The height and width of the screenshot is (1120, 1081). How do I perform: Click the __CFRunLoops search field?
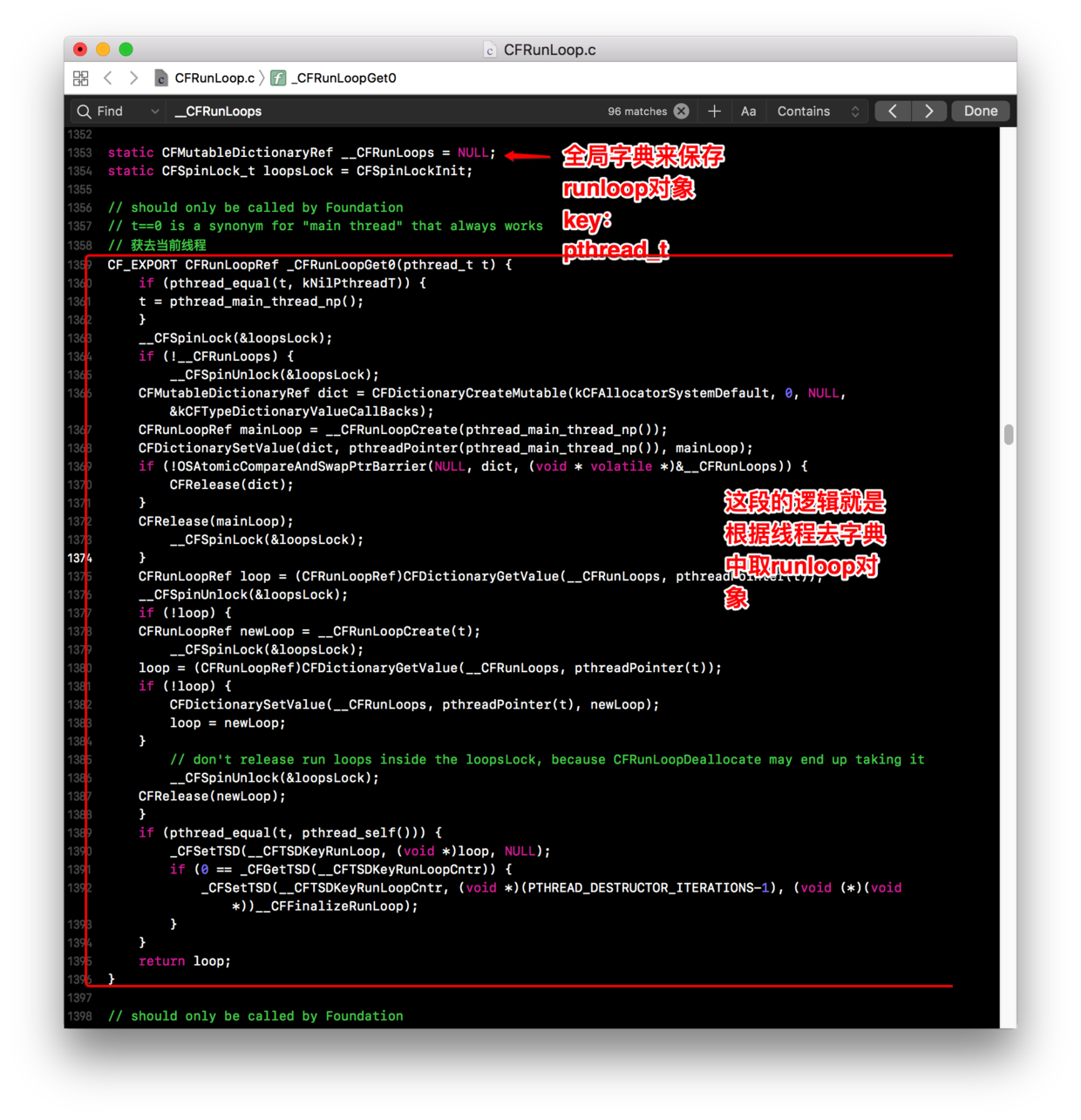click(x=384, y=112)
